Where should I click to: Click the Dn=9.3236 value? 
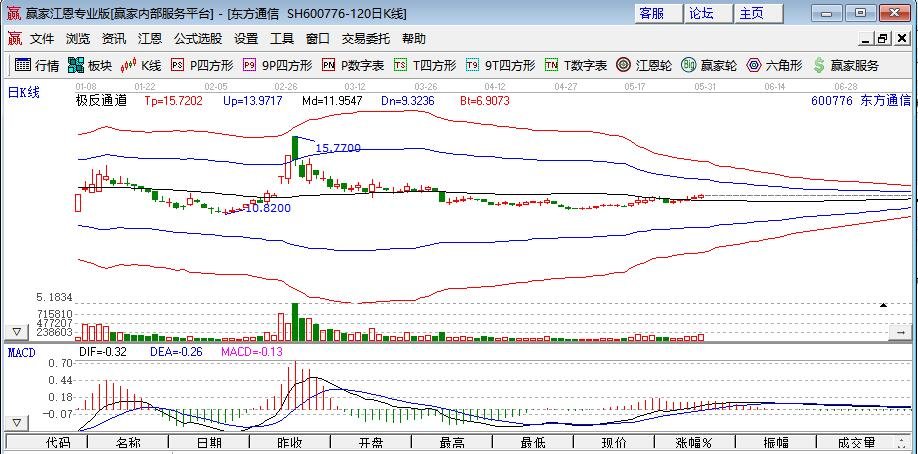pos(408,101)
